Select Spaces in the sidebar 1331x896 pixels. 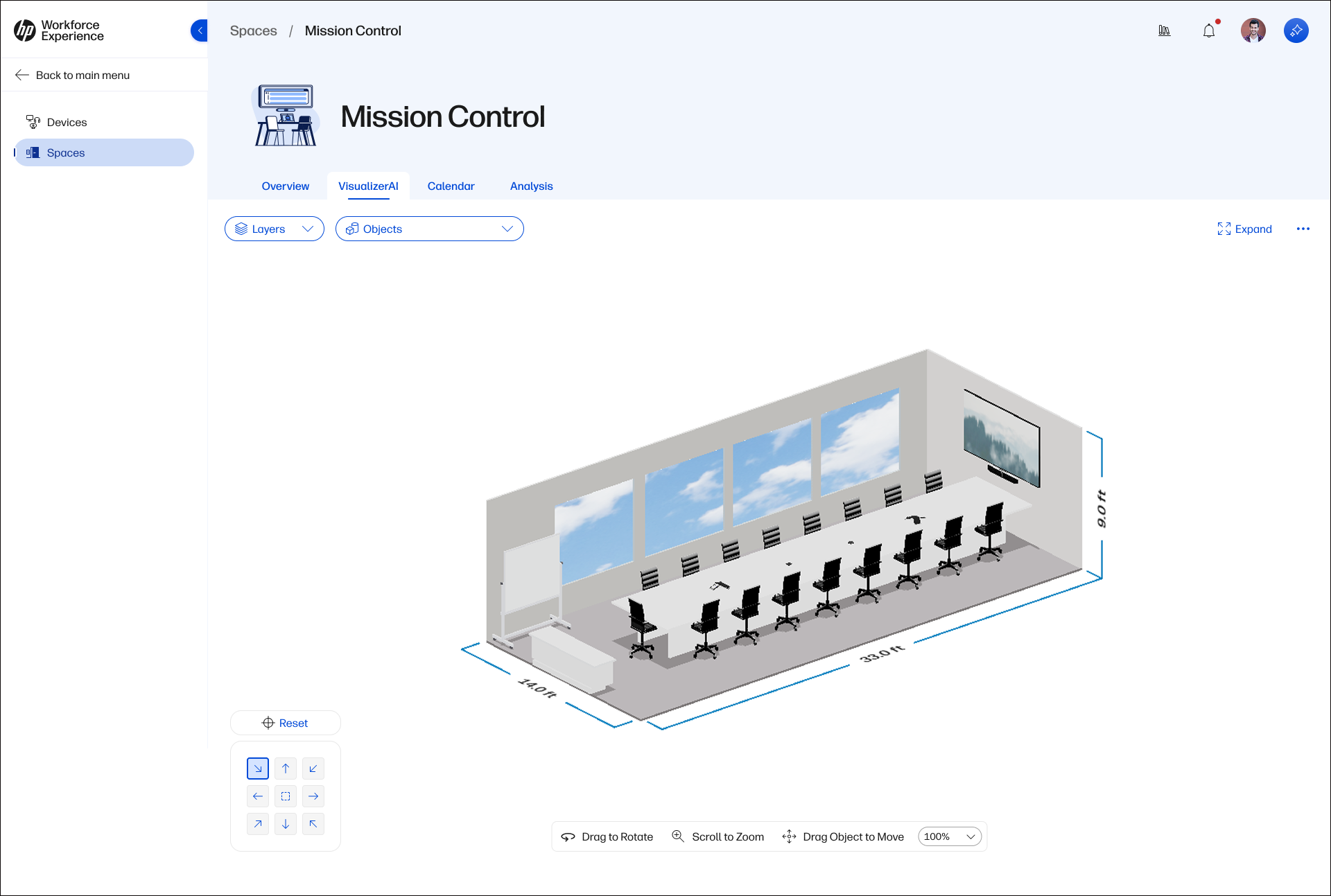pos(104,152)
